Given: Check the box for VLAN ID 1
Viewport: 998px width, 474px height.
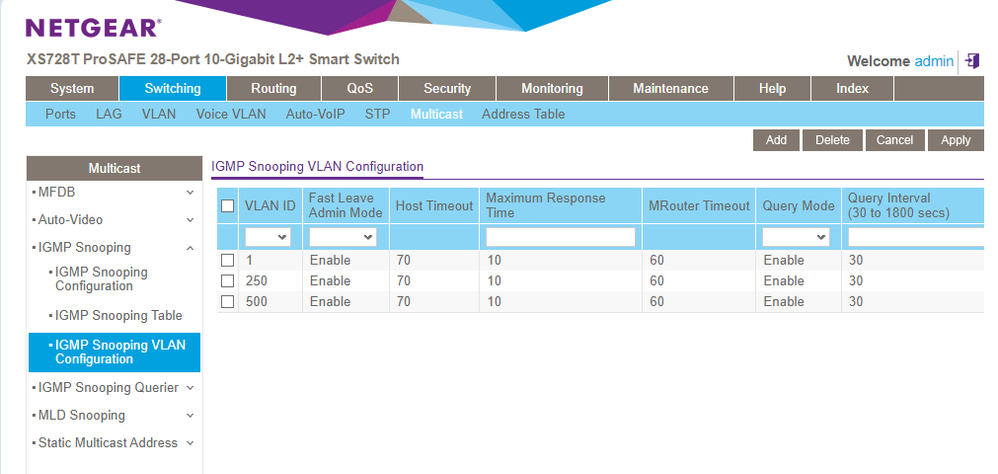Looking at the screenshot, I should [x=228, y=261].
